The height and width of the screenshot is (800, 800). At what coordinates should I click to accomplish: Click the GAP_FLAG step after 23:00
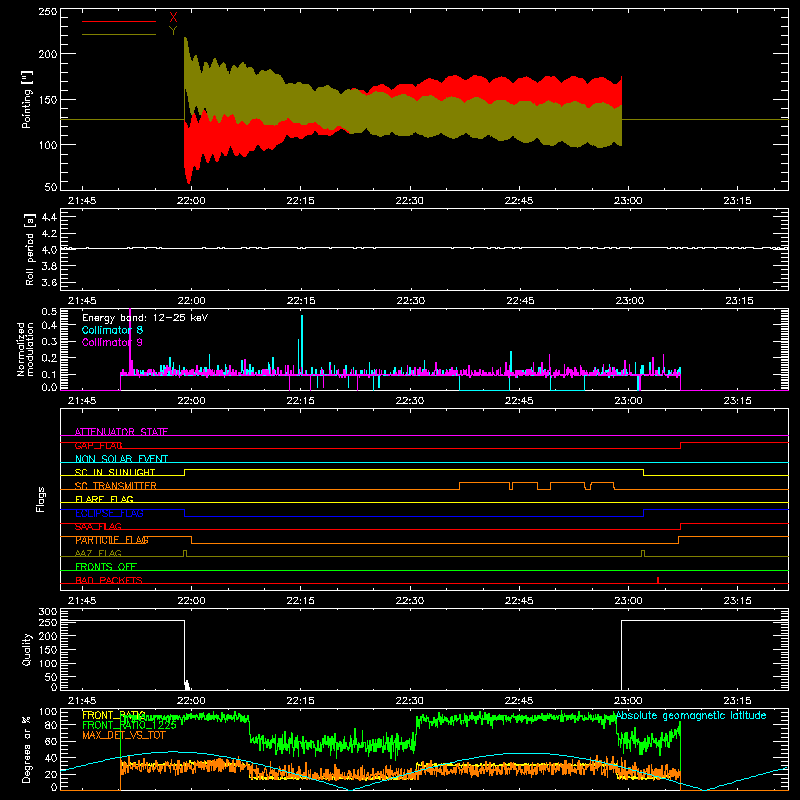pyautogui.click(x=681, y=445)
